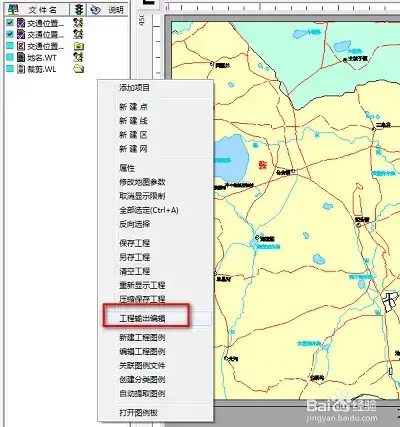Click the edit-status icon of the topmost 交通位置 row
The image size is (400, 427).
(x=78, y=23)
